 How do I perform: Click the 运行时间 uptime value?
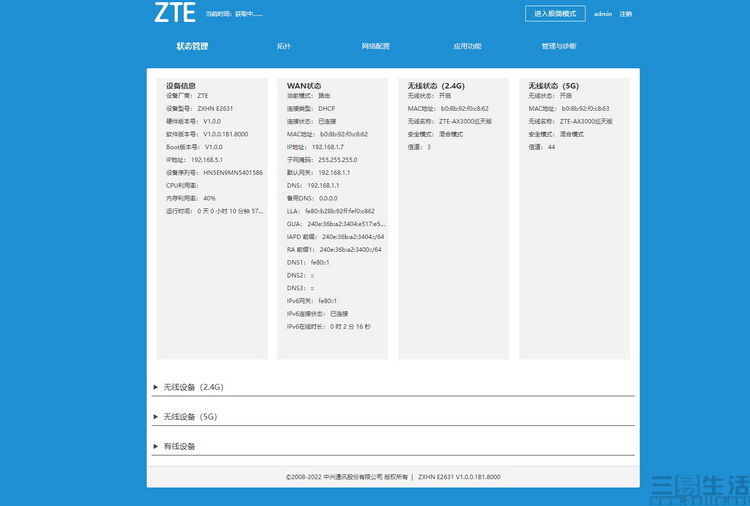tap(230, 211)
